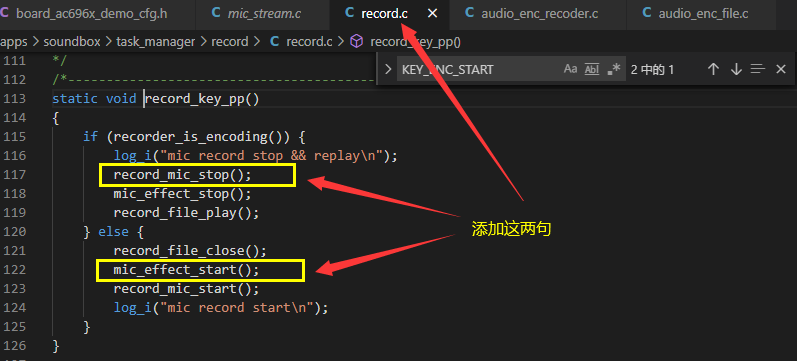The width and height of the screenshot is (797, 361).
Task: Click the record.c breadcrumb file
Action: pos(309,42)
